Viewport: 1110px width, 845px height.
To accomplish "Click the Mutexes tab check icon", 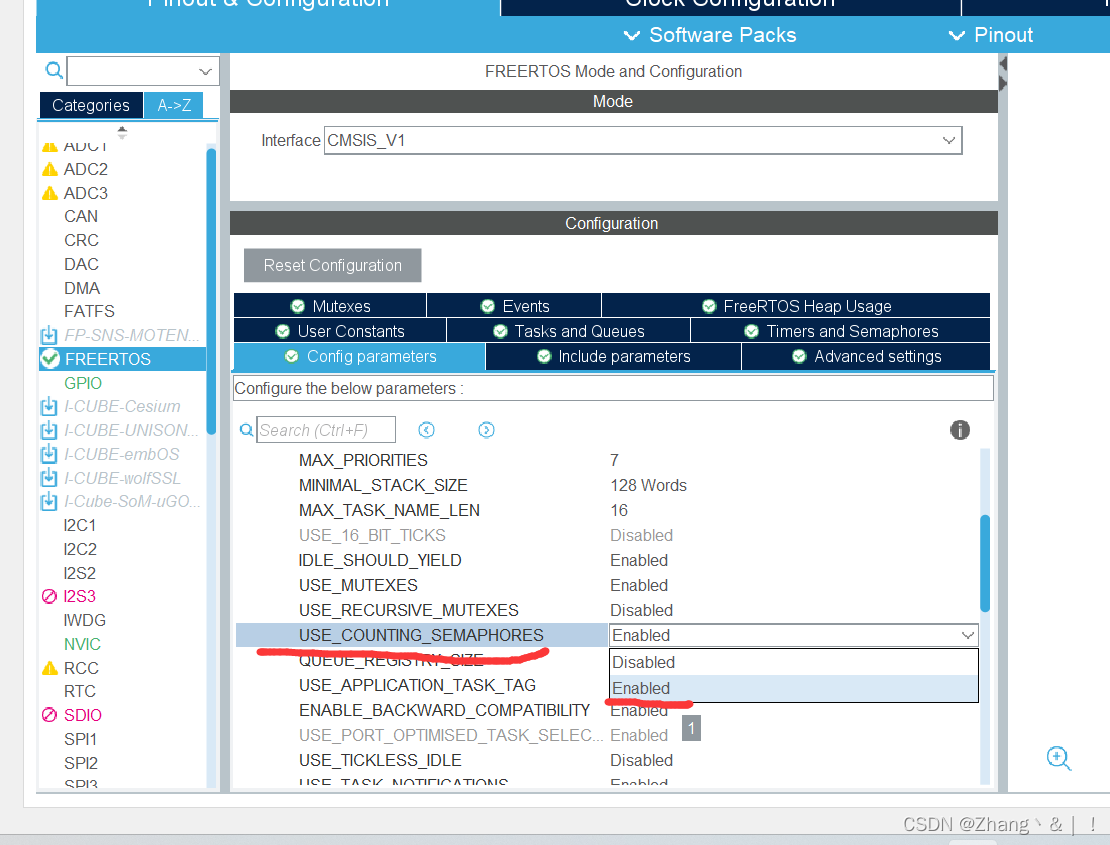I will [x=297, y=306].
